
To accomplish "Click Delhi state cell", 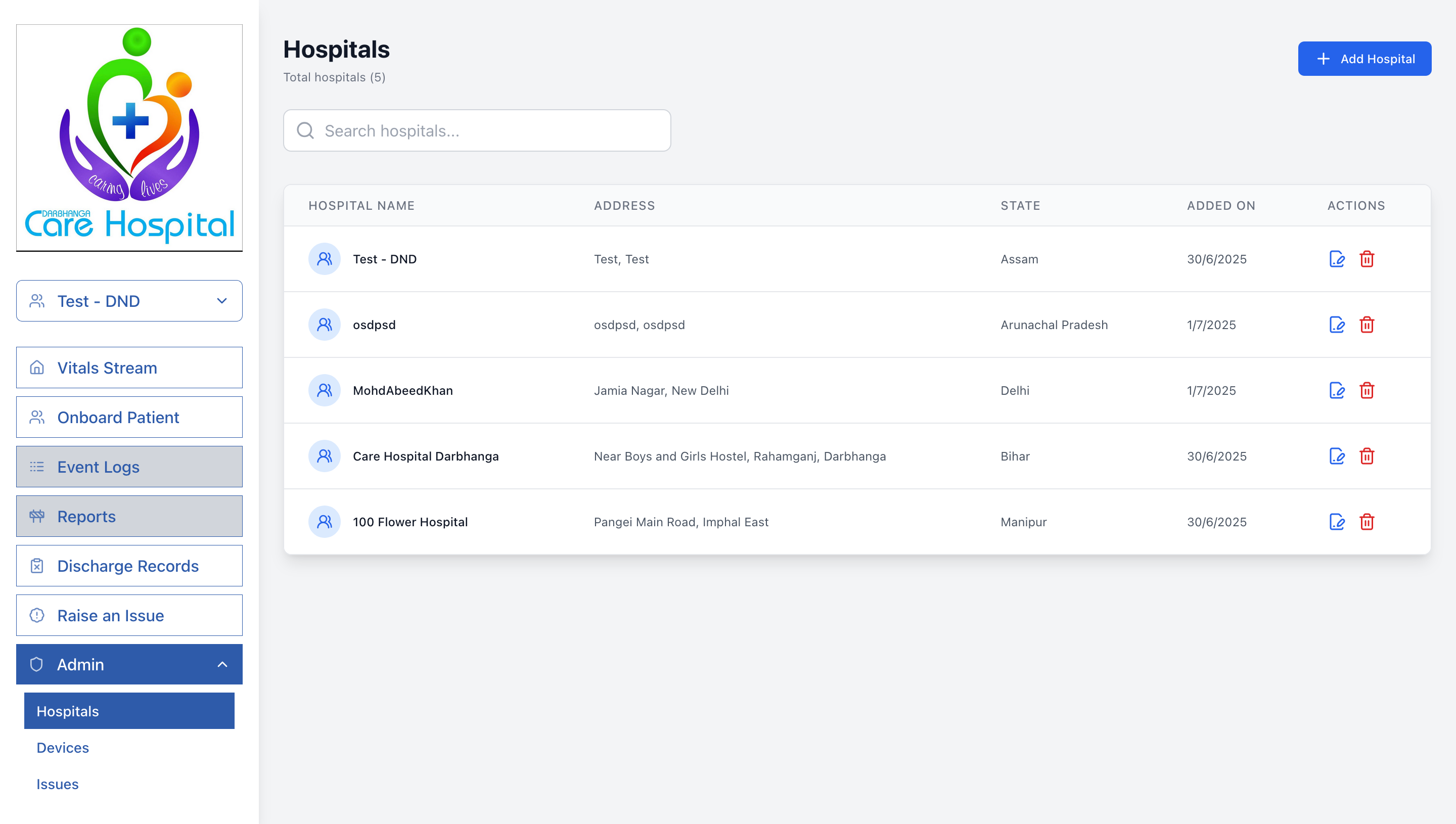I will (x=1015, y=390).
